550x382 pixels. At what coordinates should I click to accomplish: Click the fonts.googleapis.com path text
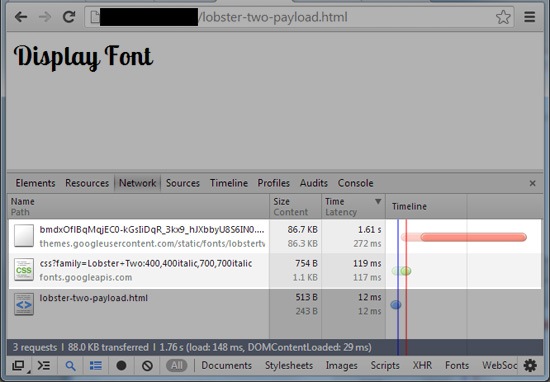(x=86, y=277)
